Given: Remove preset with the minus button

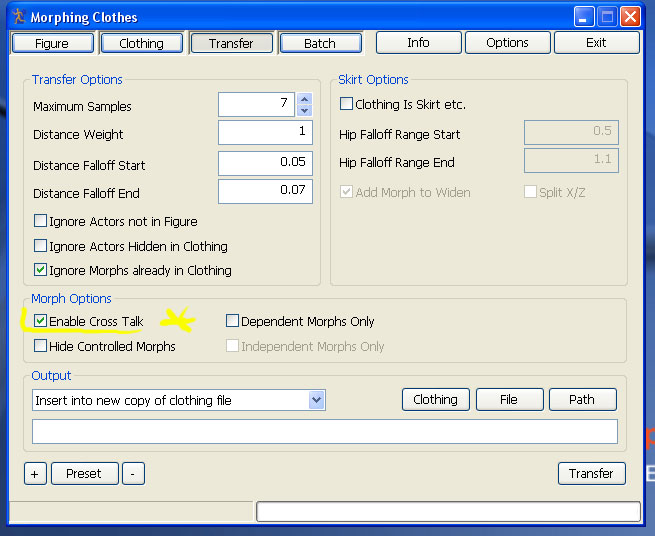Looking at the screenshot, I should coord(133,474).
